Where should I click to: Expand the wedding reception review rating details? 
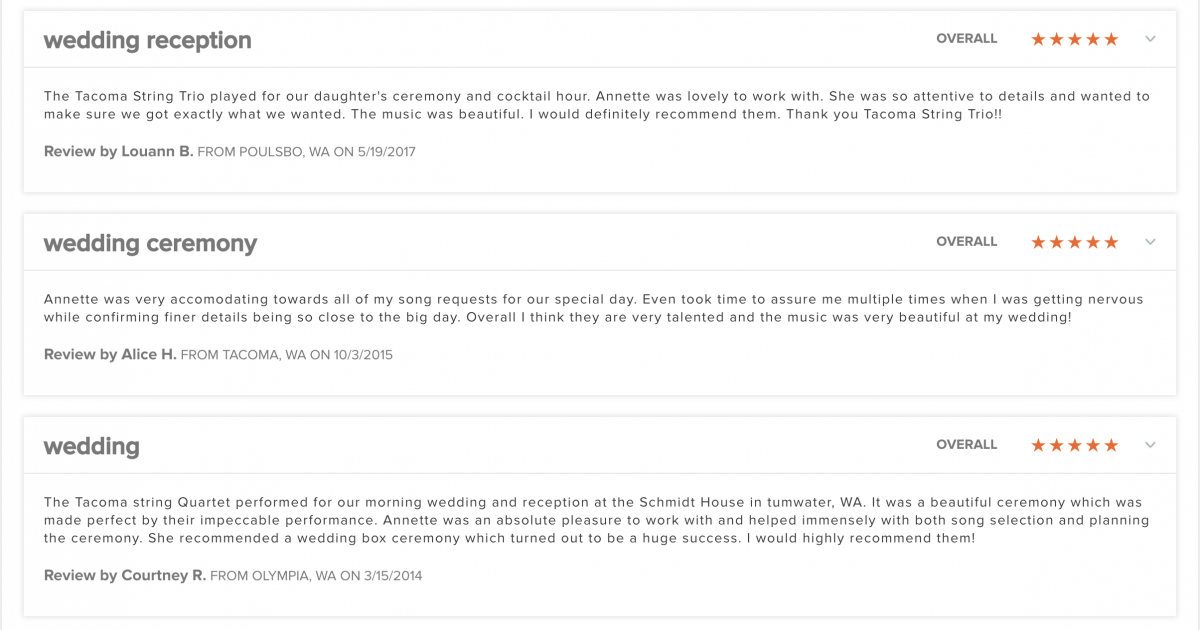tap(1150, 39)
